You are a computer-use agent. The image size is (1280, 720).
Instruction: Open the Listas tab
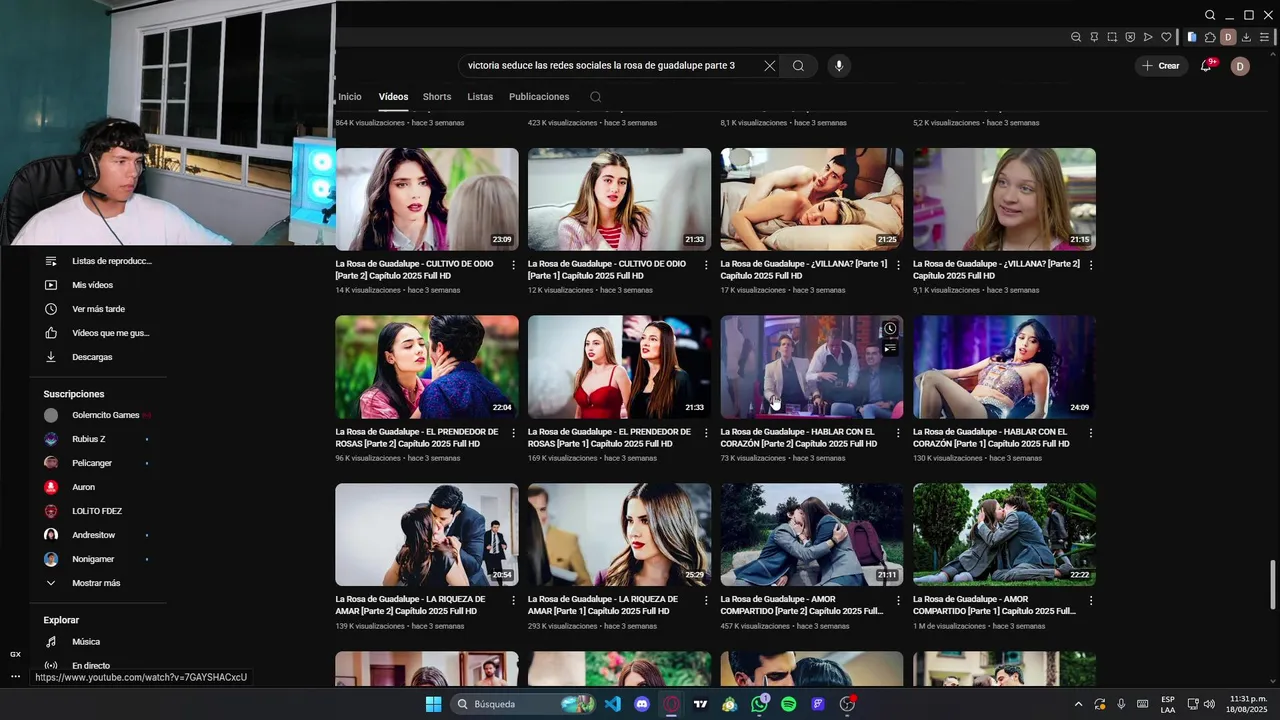point(480,97)
